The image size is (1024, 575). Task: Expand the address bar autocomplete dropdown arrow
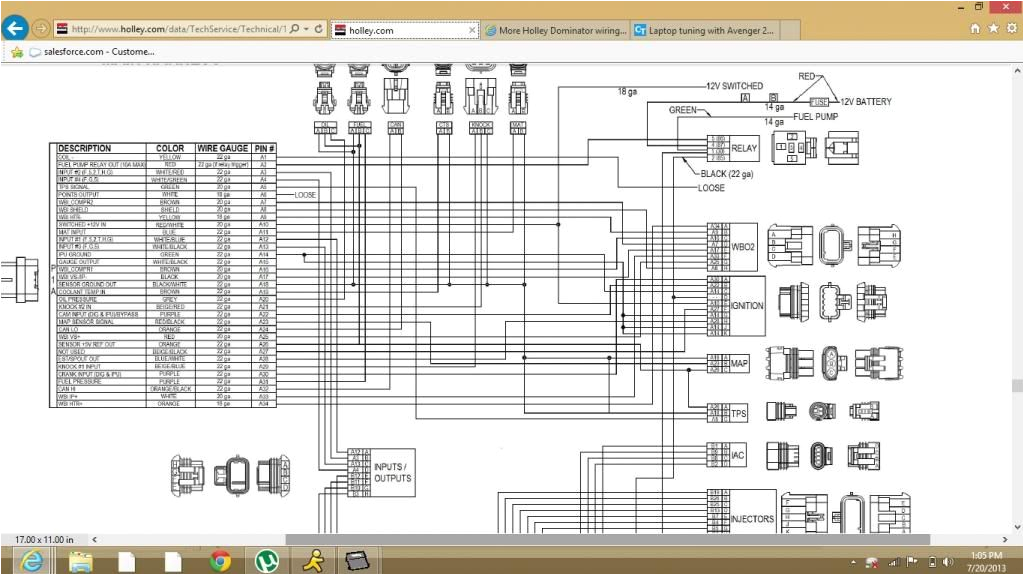(x=306, y=30)
